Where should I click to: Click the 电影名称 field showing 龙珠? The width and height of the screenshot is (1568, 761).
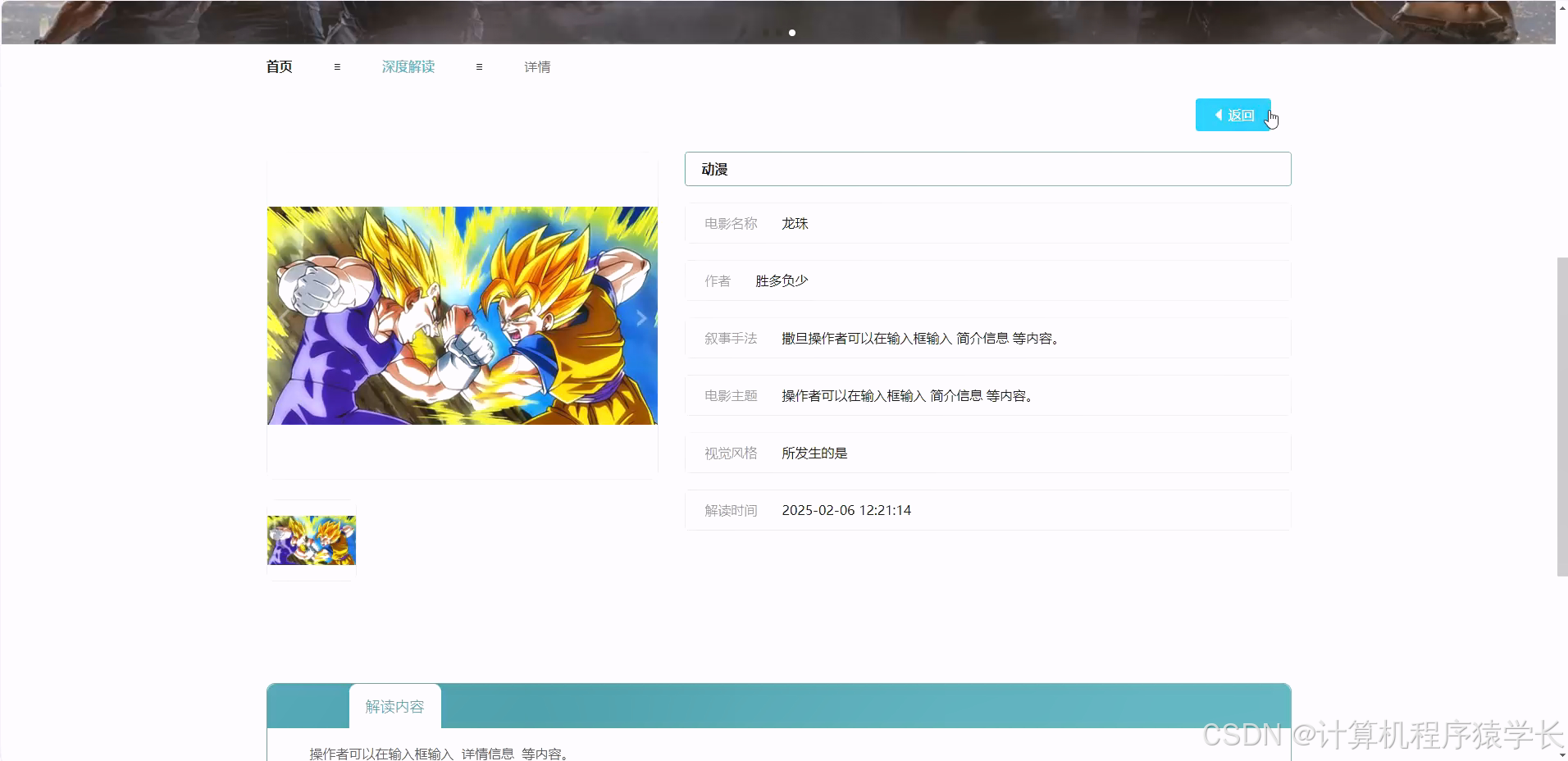click(x=987, y=223)
